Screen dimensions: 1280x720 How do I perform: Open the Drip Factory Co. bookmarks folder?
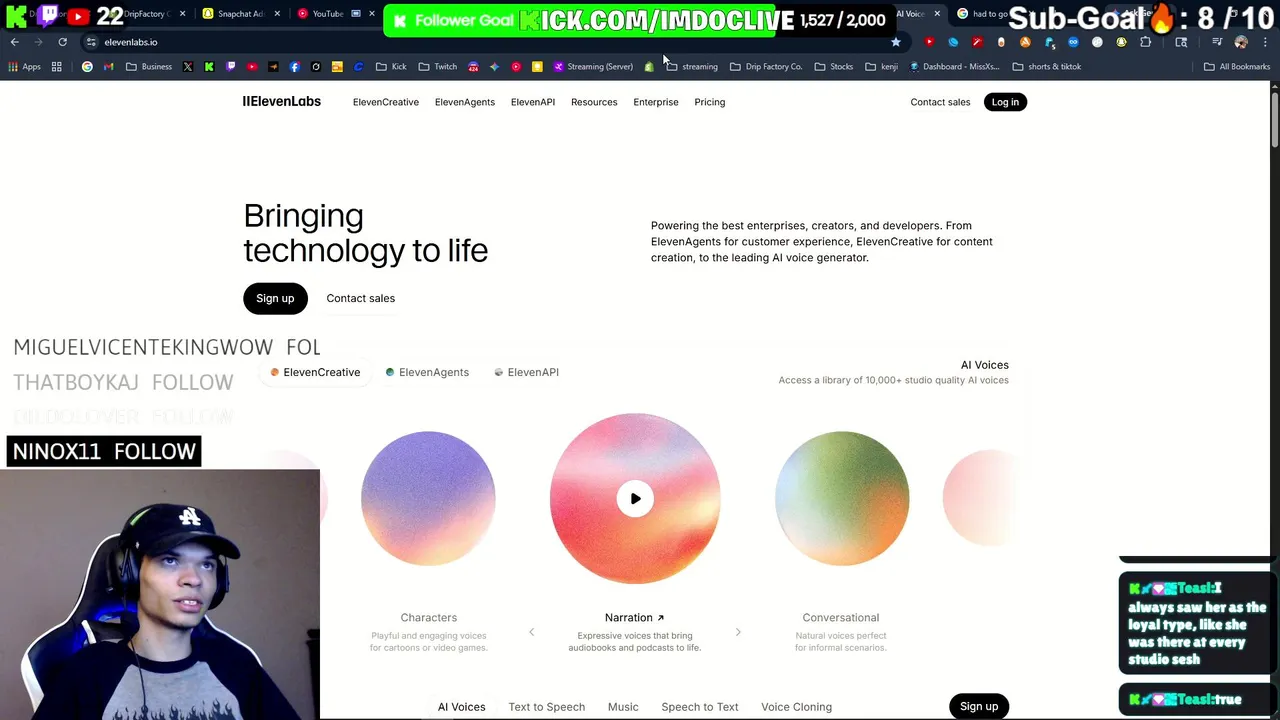765,67
